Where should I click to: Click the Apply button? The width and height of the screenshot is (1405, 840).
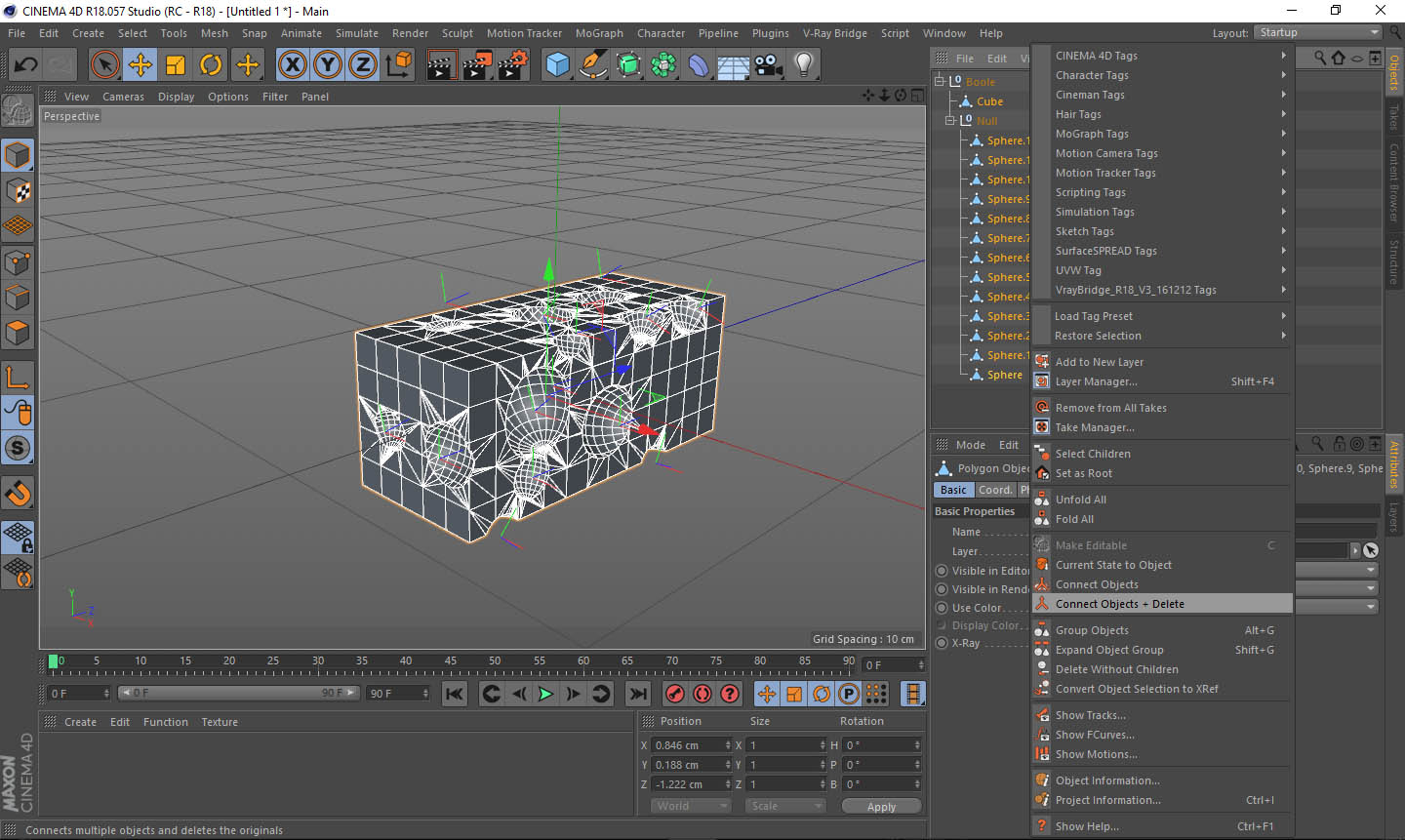[x=881, y=807]
